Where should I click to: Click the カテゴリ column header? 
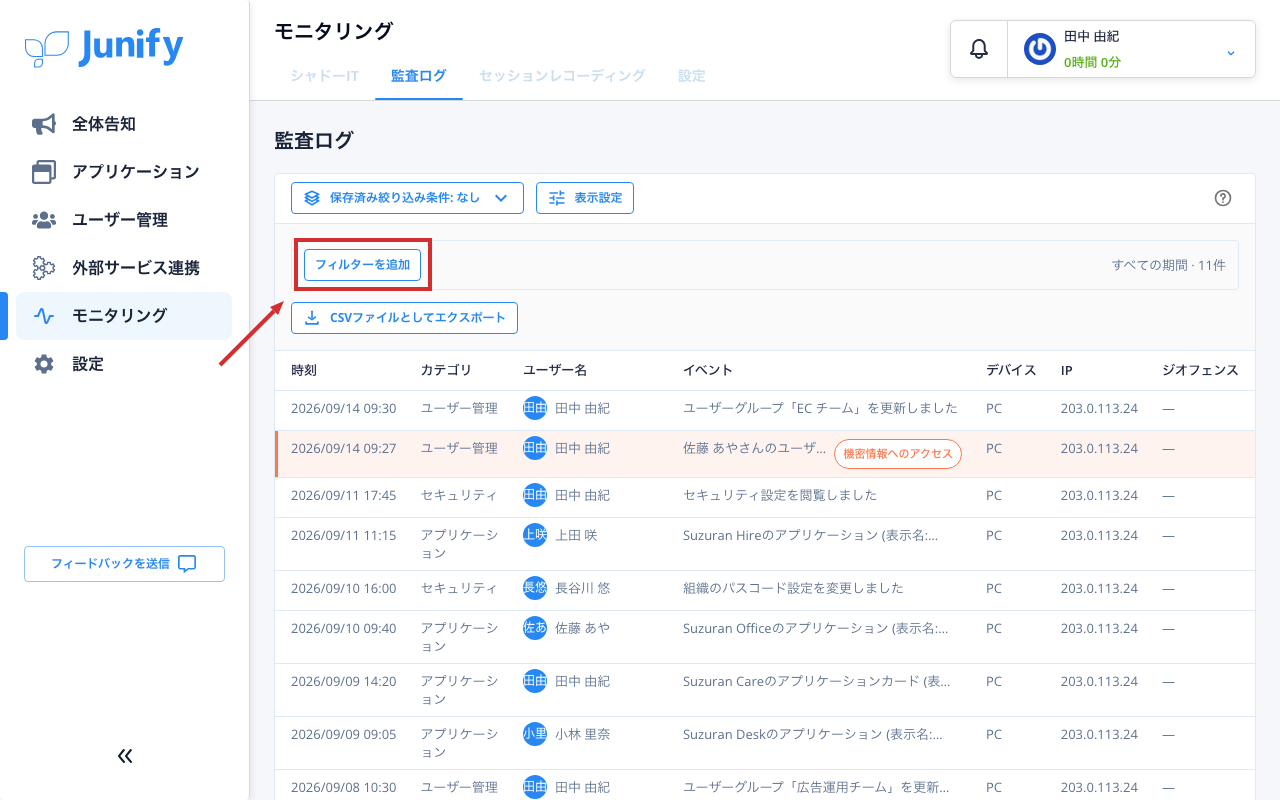pos(446,370)
